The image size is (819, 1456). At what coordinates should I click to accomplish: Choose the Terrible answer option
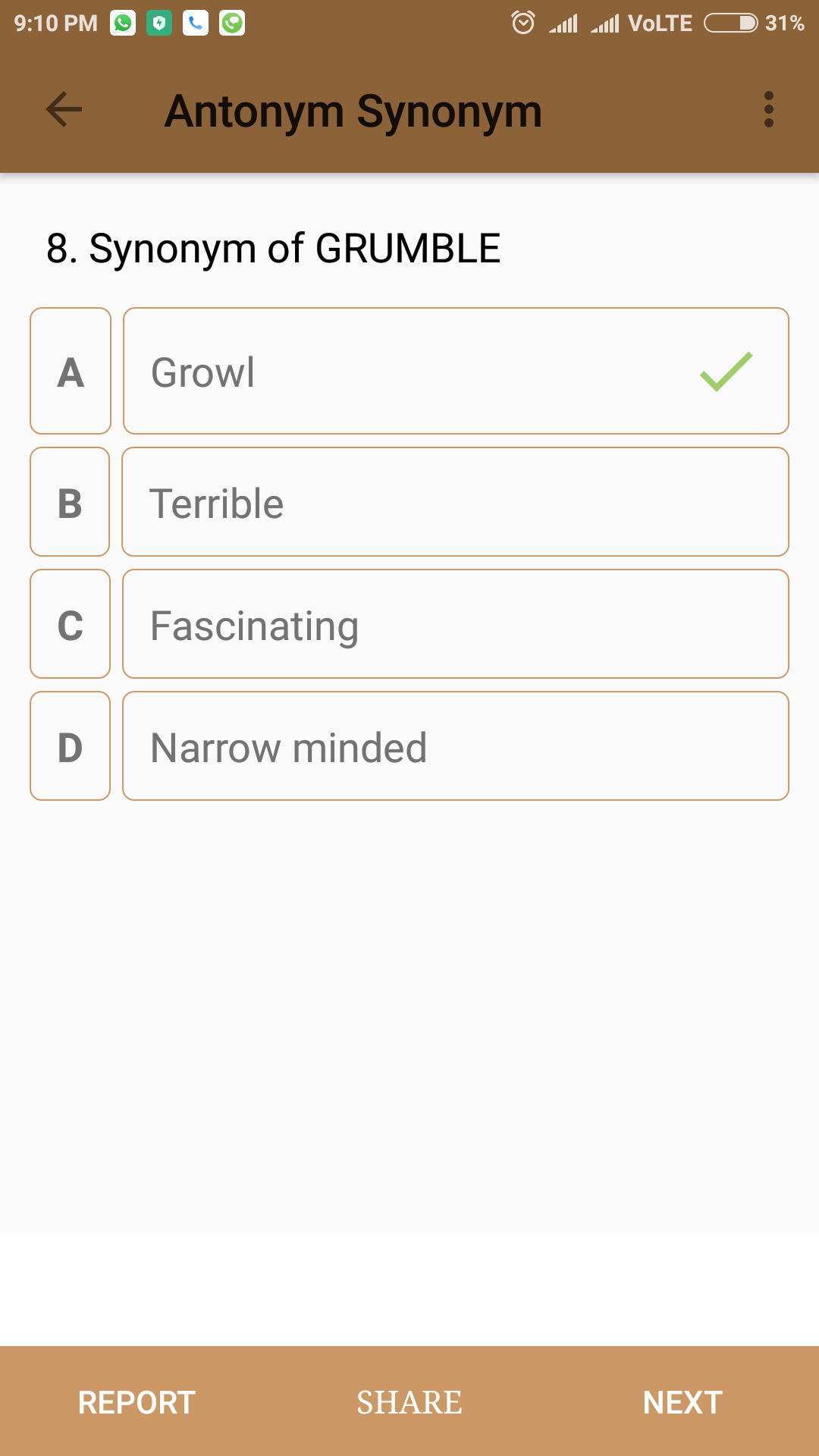click(456, 502)
